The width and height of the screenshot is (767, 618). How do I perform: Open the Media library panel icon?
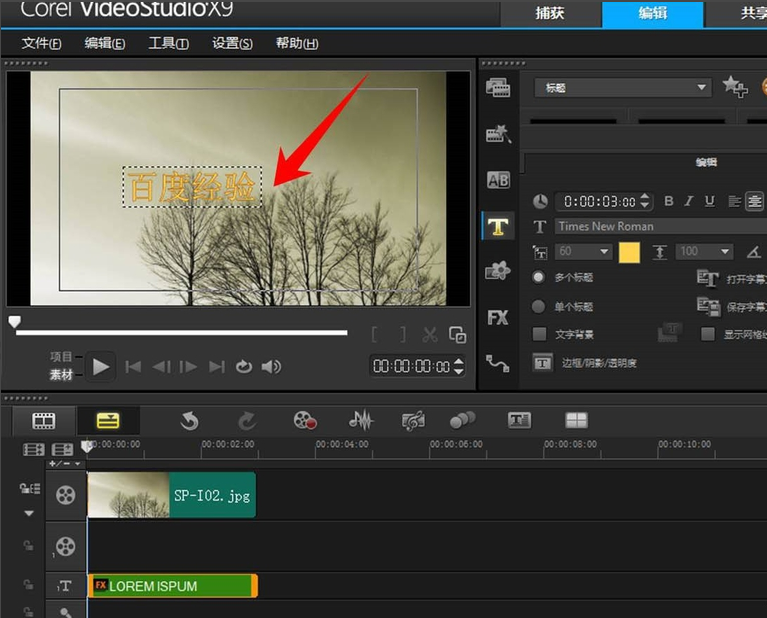[498, 88]
